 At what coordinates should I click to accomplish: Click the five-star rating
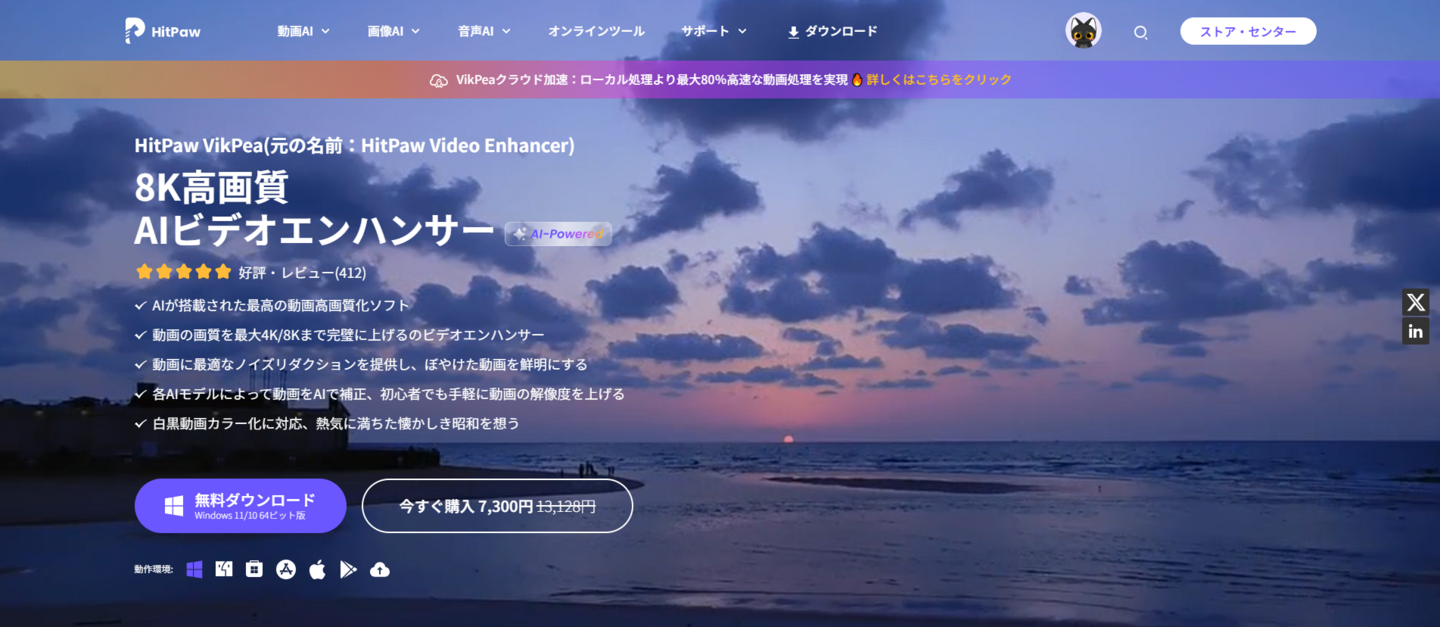pyautogui.click(x=183, y=272)
